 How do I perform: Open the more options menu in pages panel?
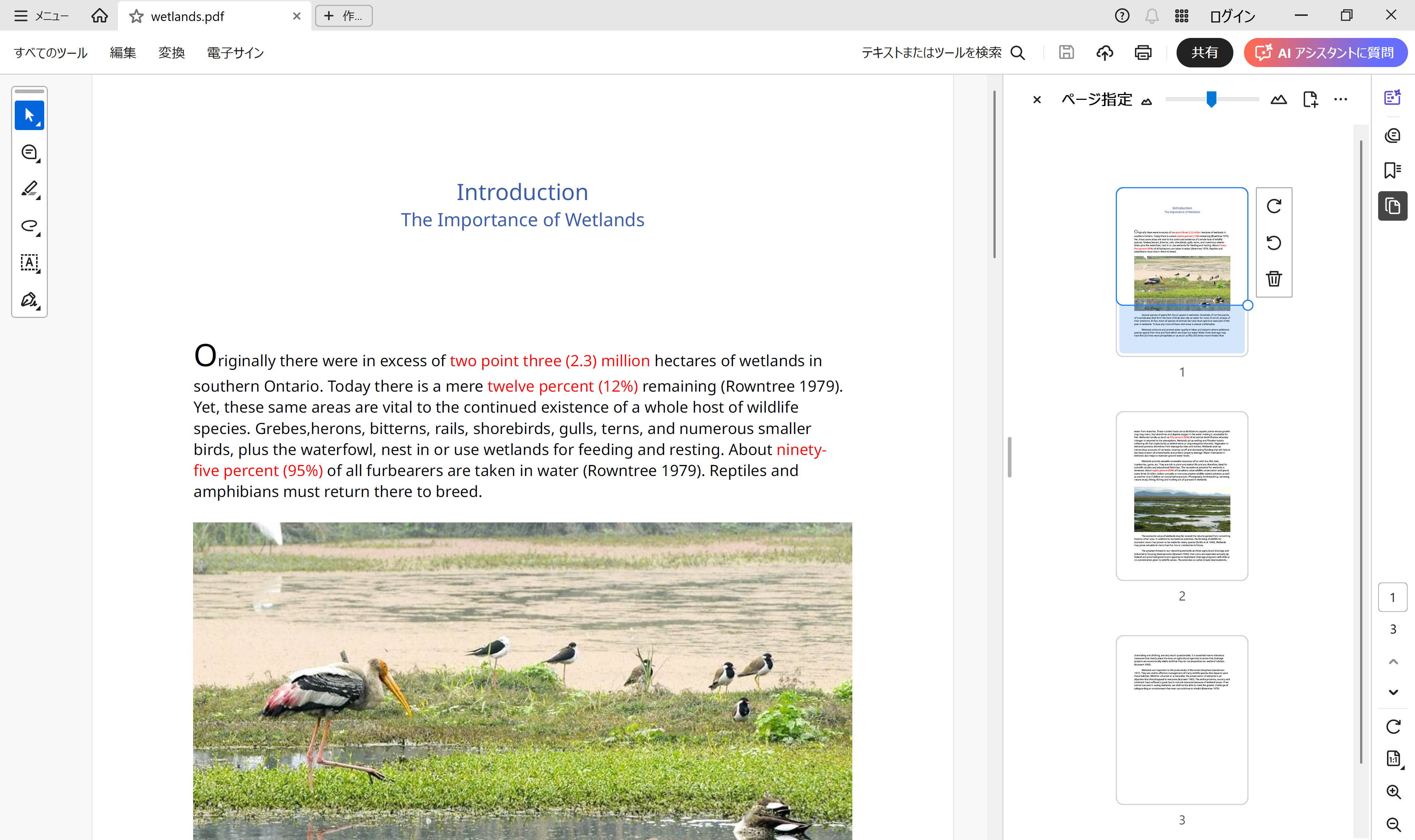pos(1340,99)
